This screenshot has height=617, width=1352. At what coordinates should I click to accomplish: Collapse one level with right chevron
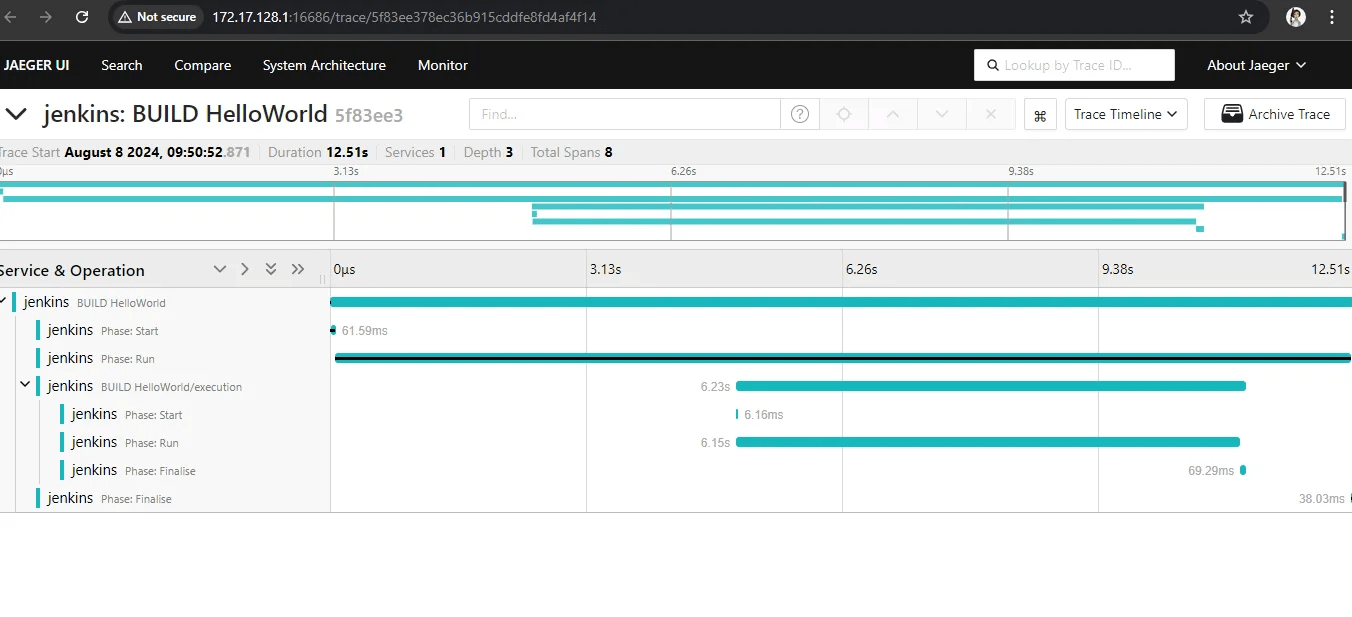coord(245,270)
